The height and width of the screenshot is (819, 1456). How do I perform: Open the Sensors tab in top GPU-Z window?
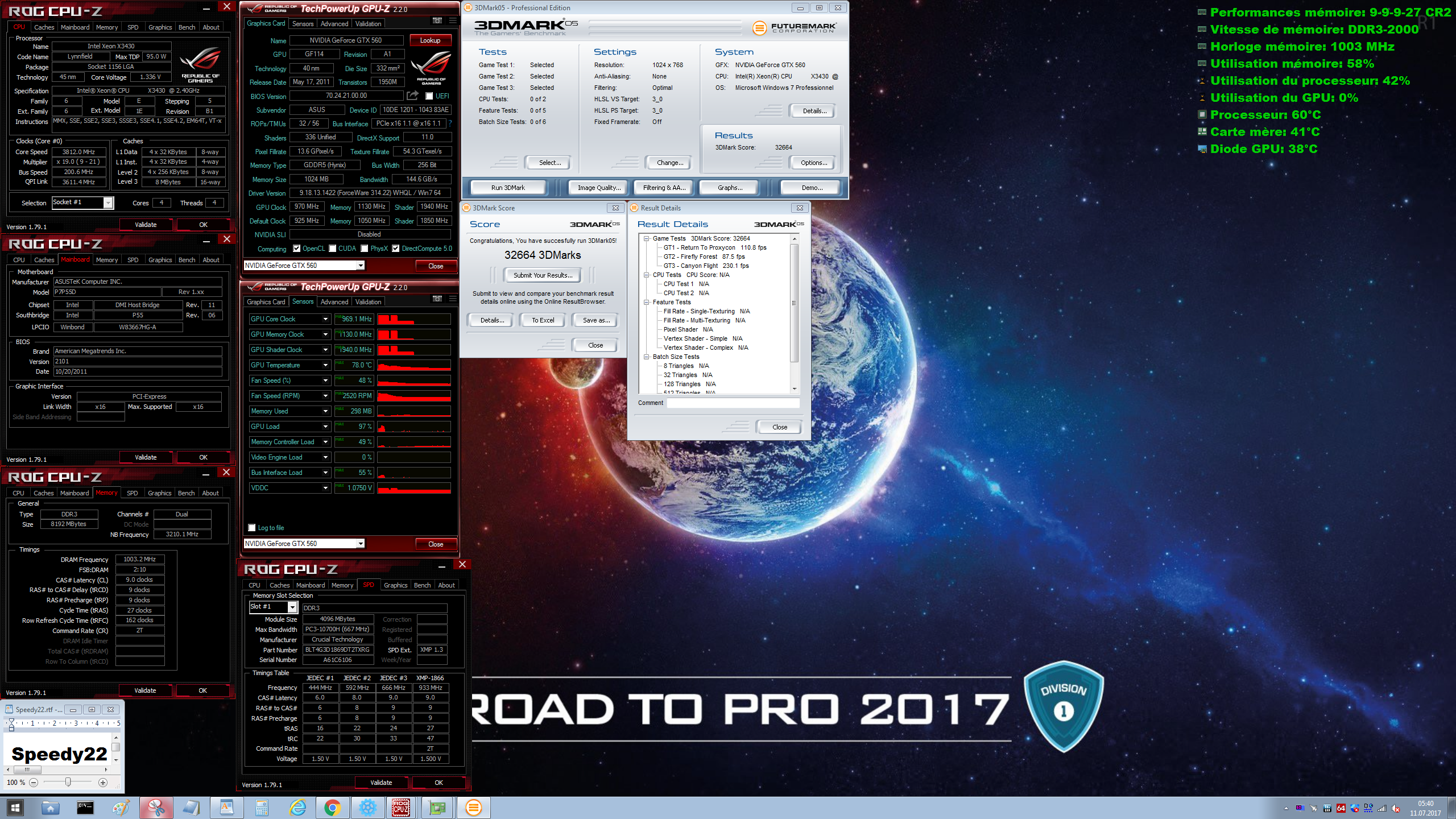click(x=303, y=24)
